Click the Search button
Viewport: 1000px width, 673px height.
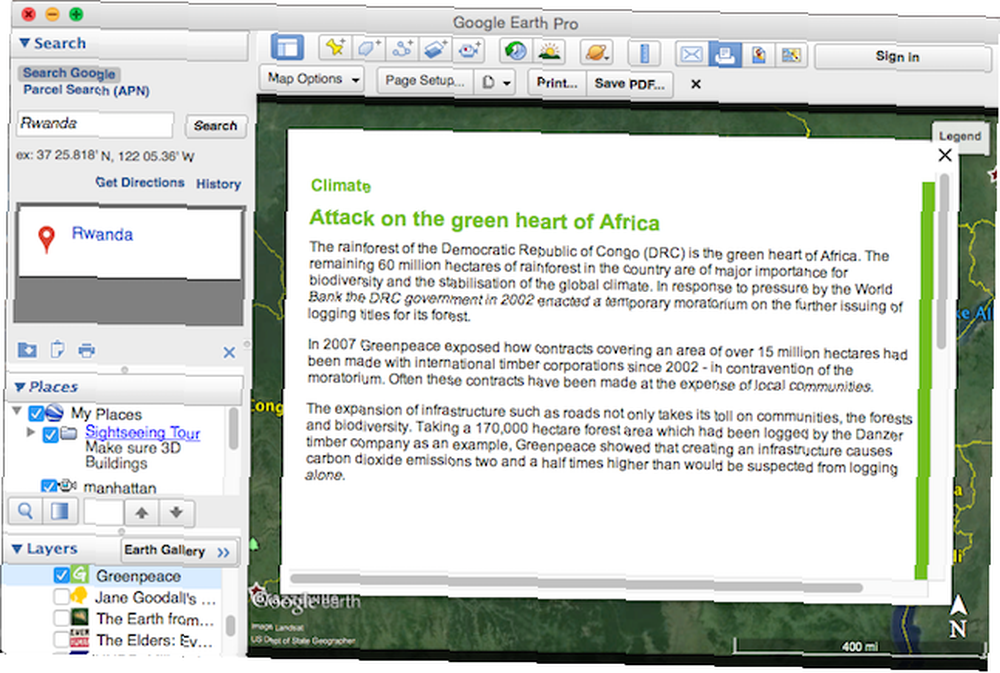point(216,126)
